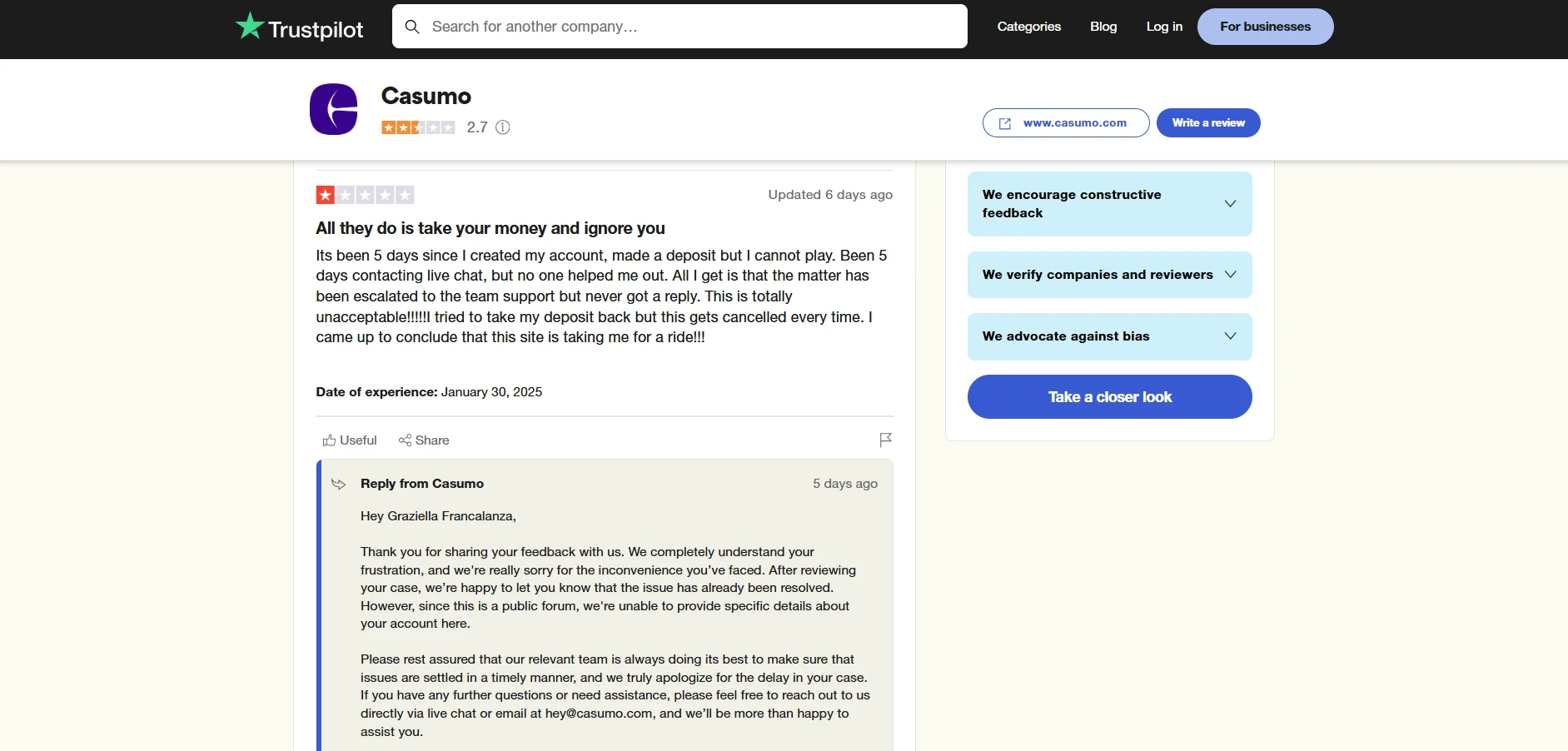
Task: Flag the review with flag icon
Action: (x=886, y=440)
